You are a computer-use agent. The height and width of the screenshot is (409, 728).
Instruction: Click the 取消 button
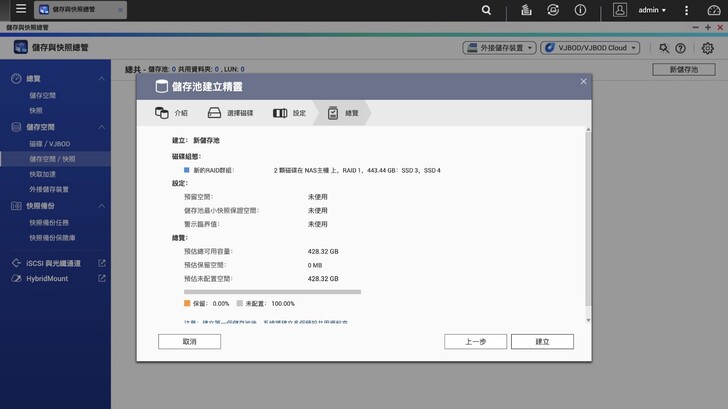189,341
